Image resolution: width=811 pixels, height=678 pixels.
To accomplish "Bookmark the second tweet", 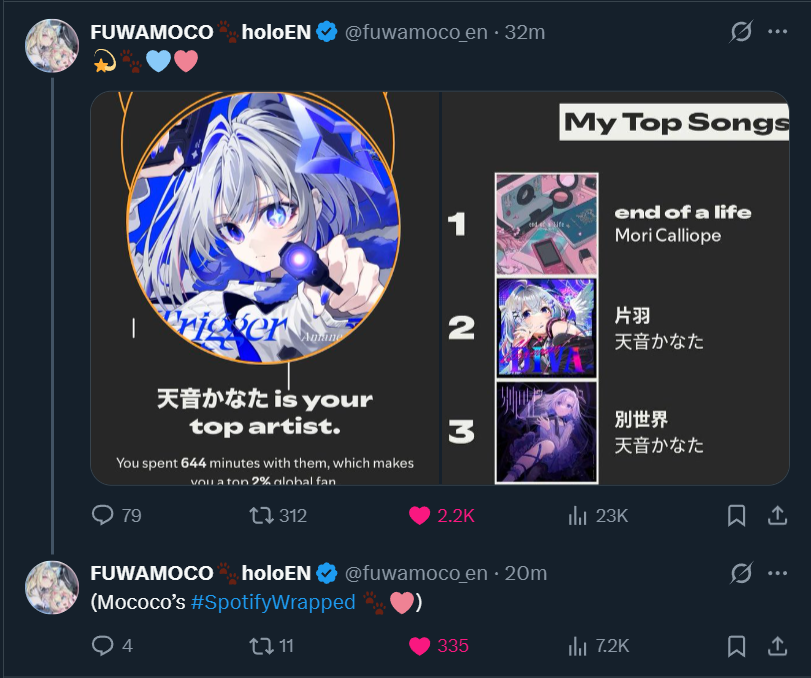I will pyautogui.click(x=737, y=646).
